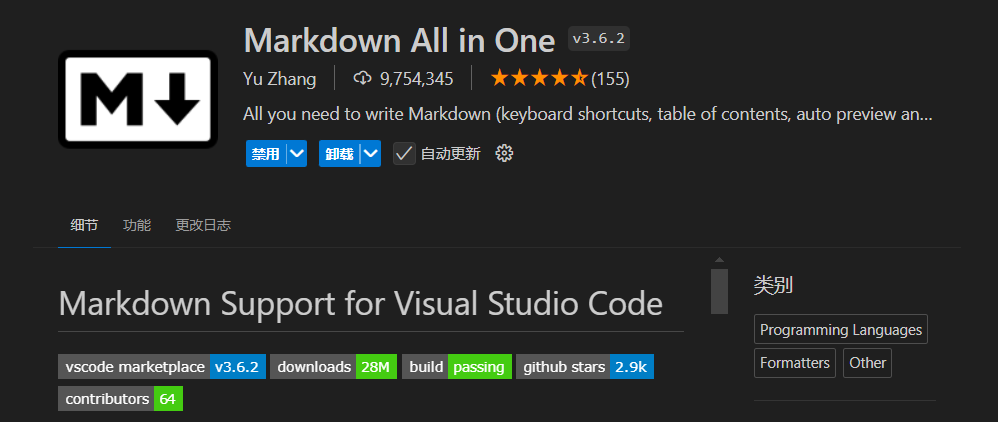Click the github stars 2.9k badge
Image resolution: width=998 pixels, height=422 pixels.
point(584,367)
